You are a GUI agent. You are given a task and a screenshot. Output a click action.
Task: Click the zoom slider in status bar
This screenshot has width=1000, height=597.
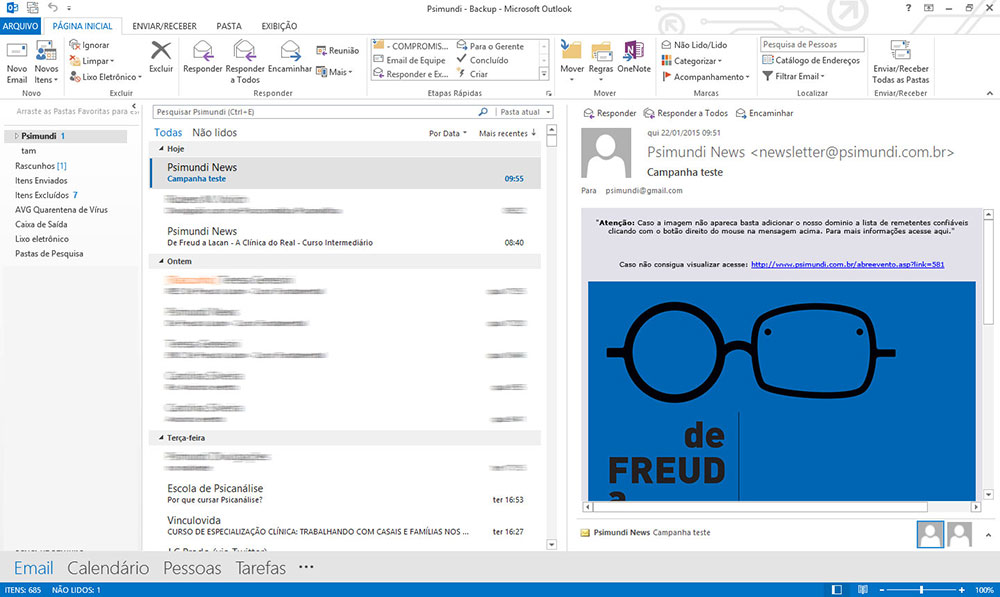click(921, 590)
